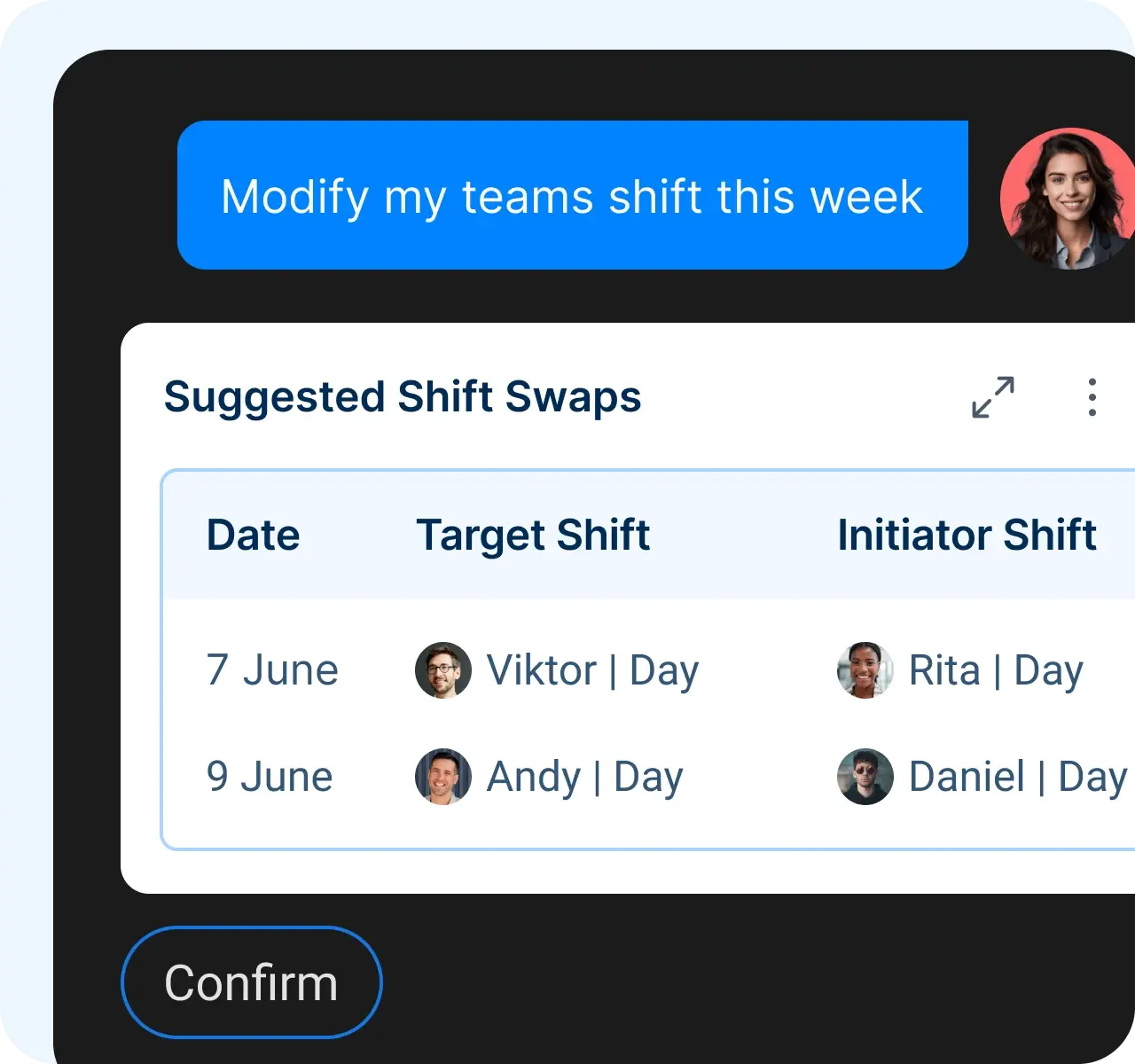Click Daniel's profile avatar
This screenshot has width=1135, height=1064.
click(865, 777)
